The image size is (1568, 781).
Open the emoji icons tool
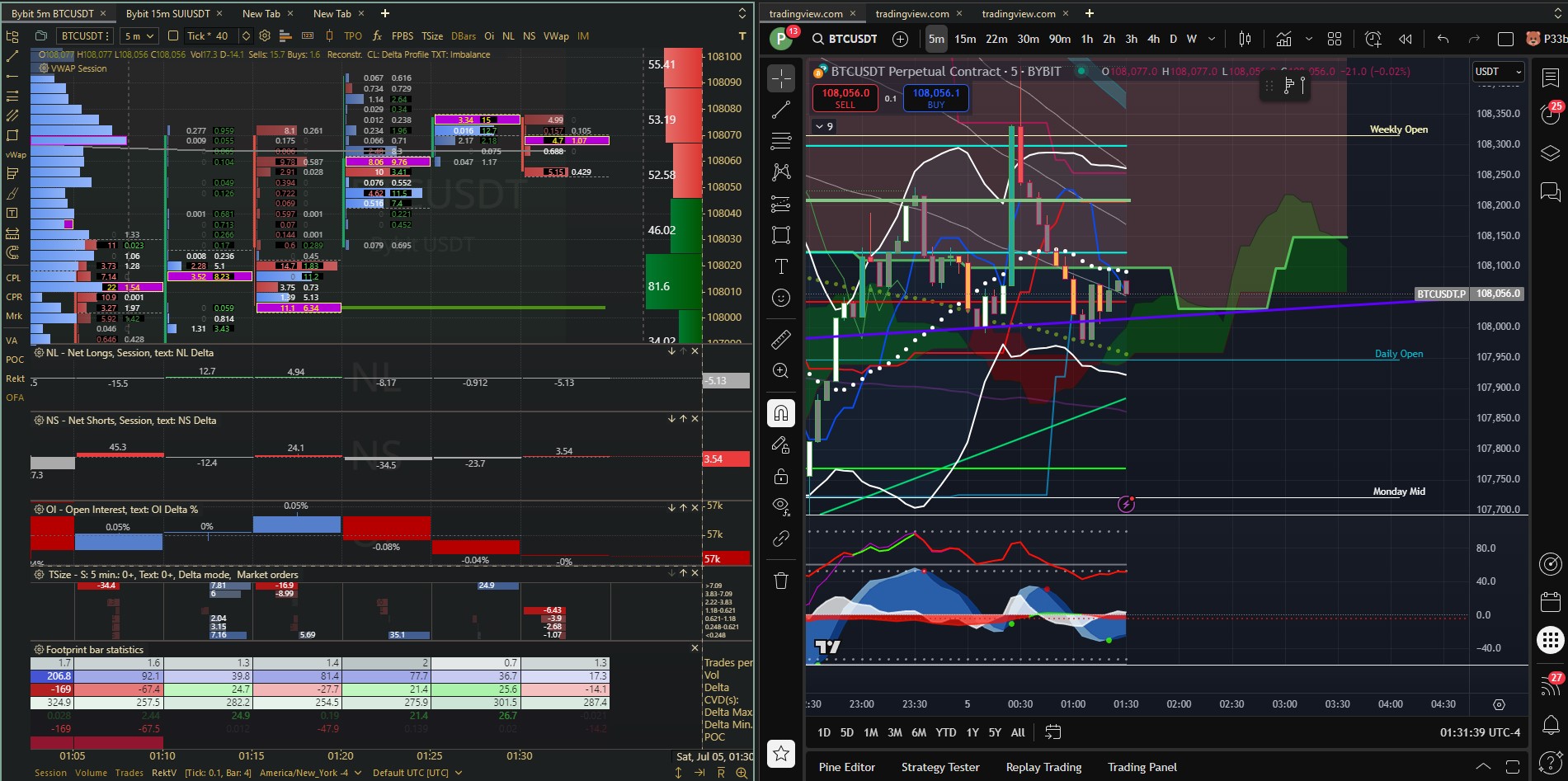point(781,298)
